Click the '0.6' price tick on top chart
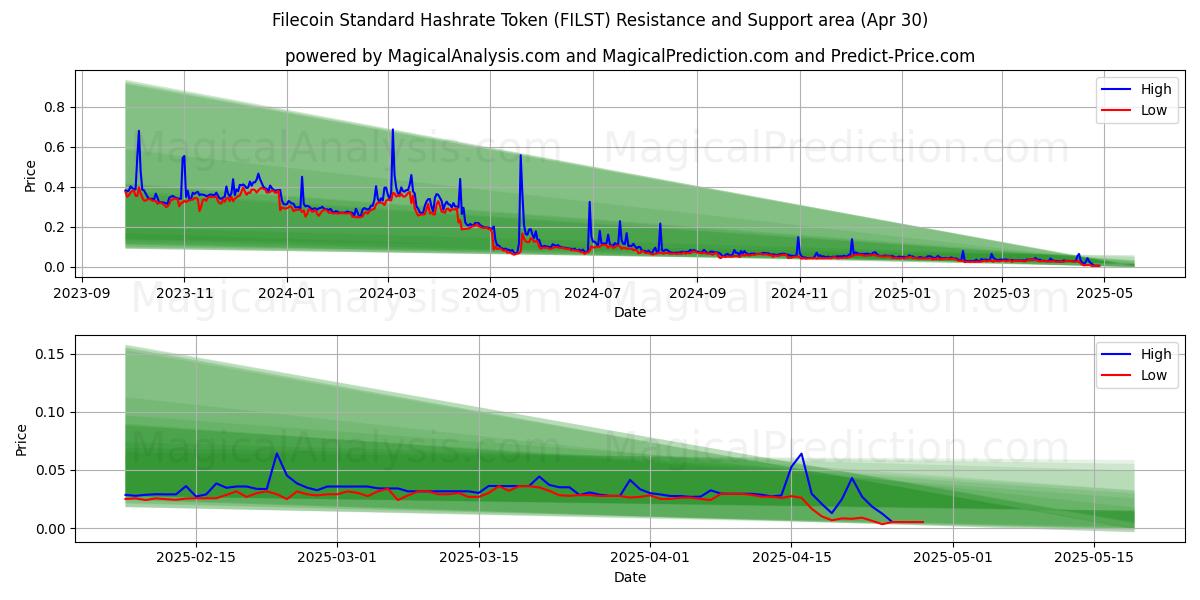This screenshot has width=1200, height=600. pyautogui.click(x=55, y=147)
